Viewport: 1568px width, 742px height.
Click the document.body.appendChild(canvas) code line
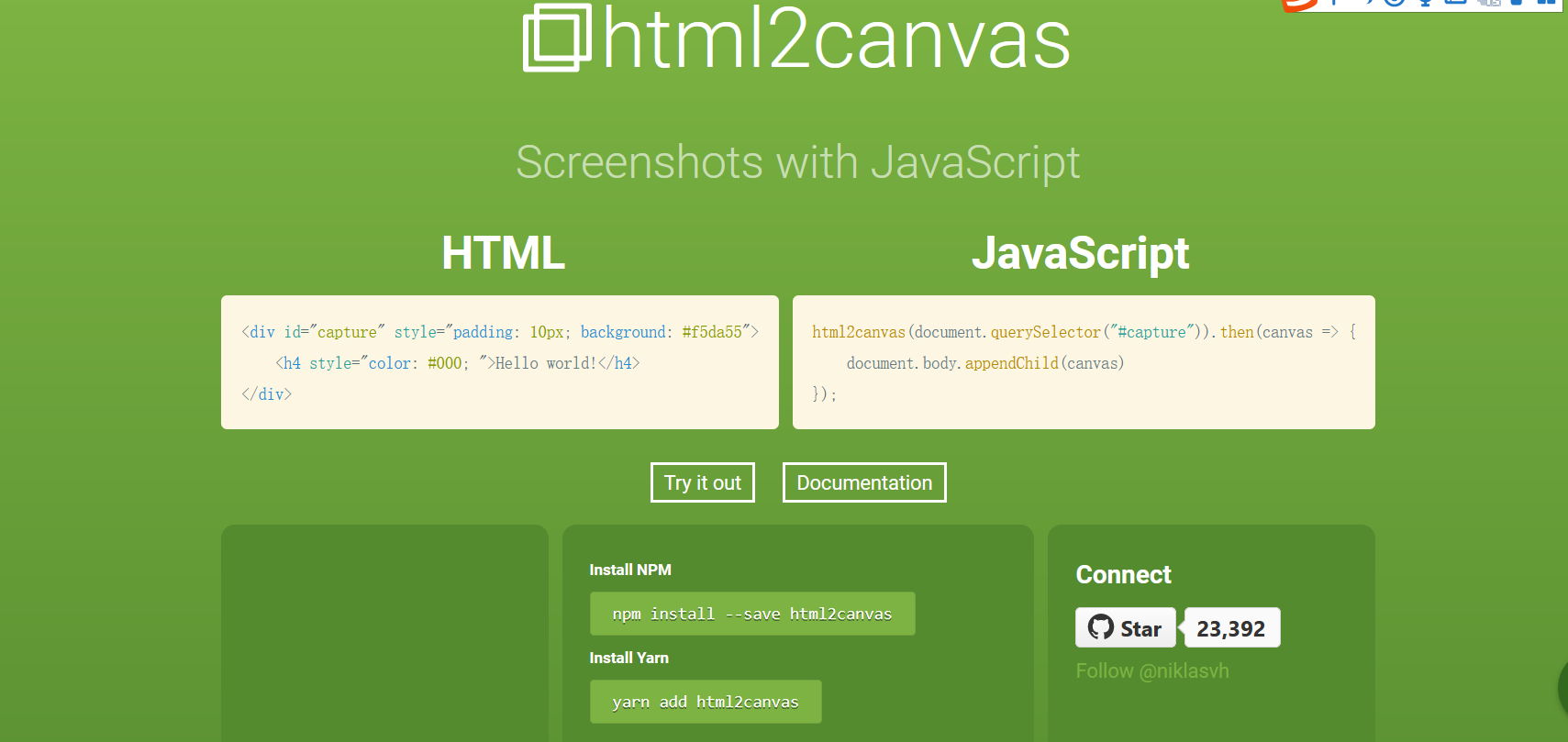(x=985, y=363)
